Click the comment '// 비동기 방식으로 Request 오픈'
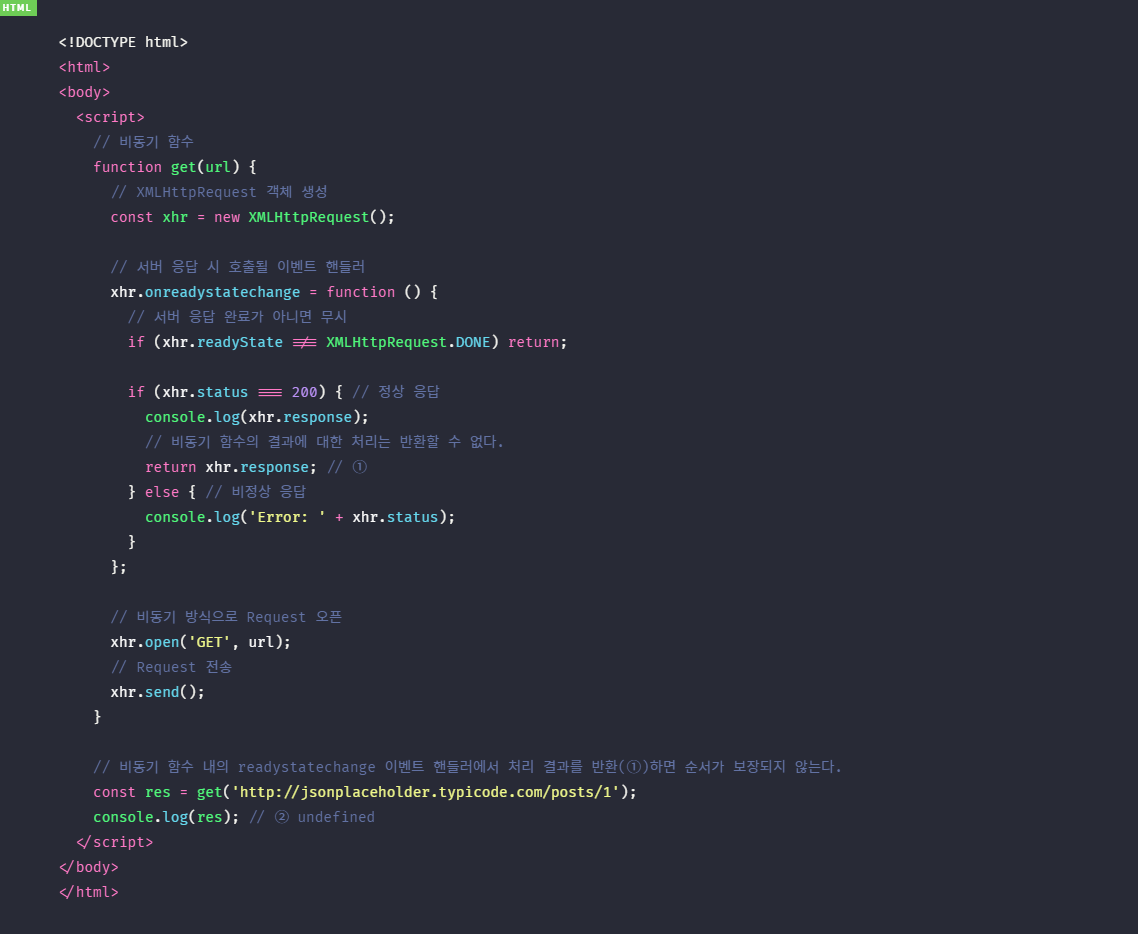 click(x=226, y=617)
